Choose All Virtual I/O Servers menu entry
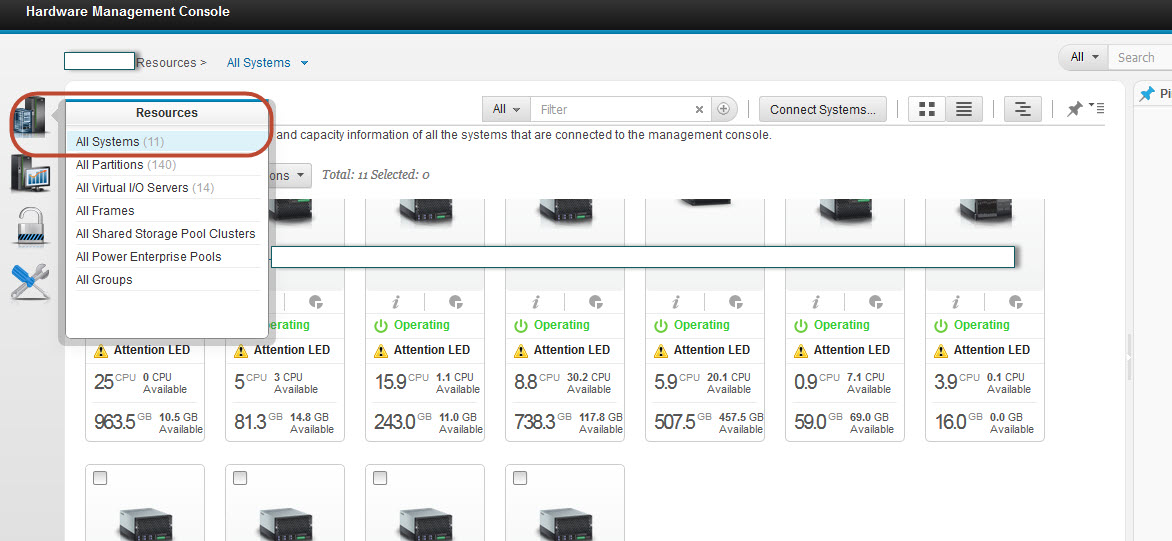This screenshot has width=1172, height=541. [x=144, y=188]
